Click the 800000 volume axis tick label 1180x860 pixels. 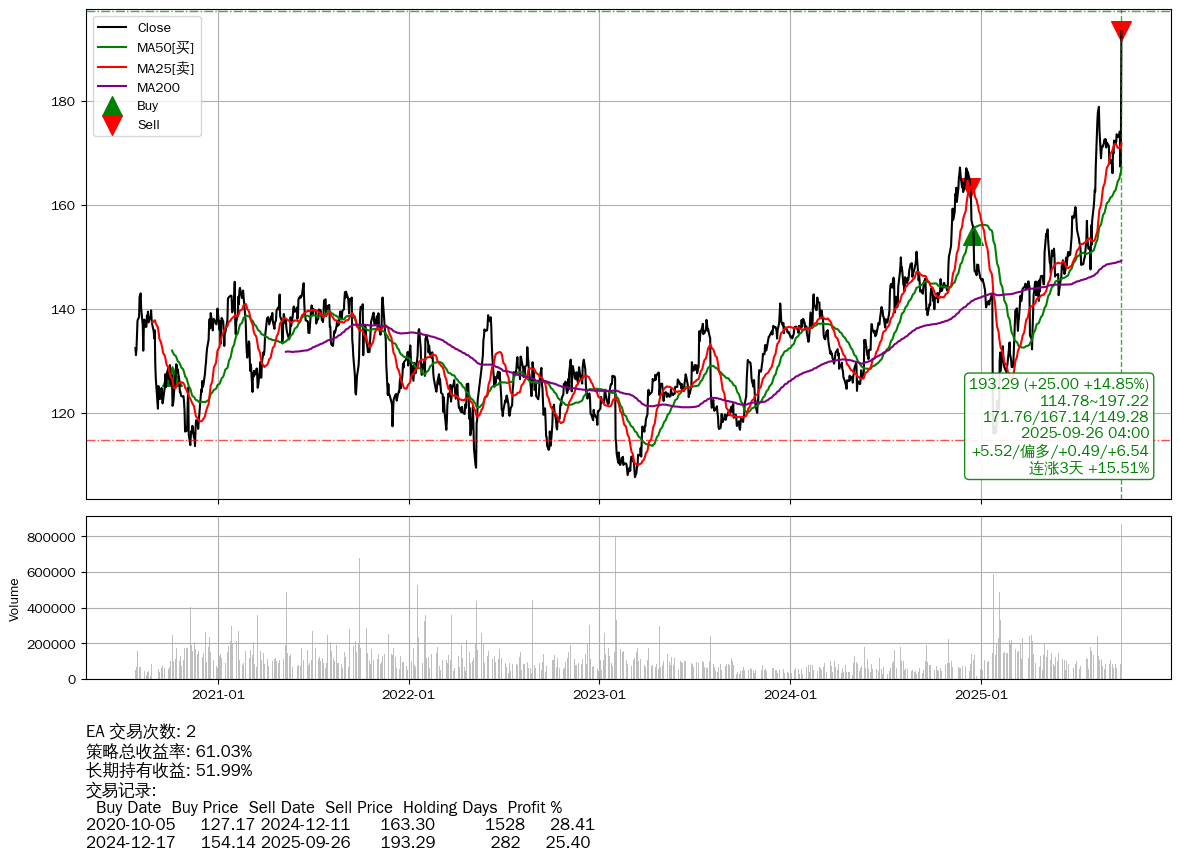point(51,537)
